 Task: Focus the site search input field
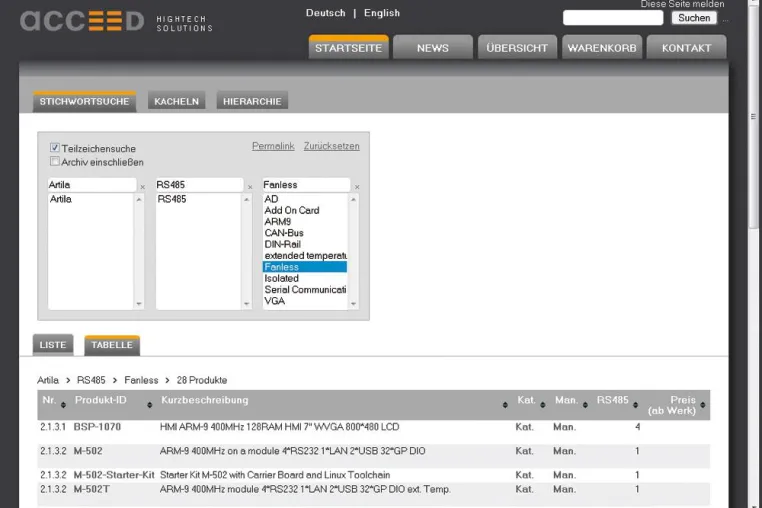coord(613,18)
